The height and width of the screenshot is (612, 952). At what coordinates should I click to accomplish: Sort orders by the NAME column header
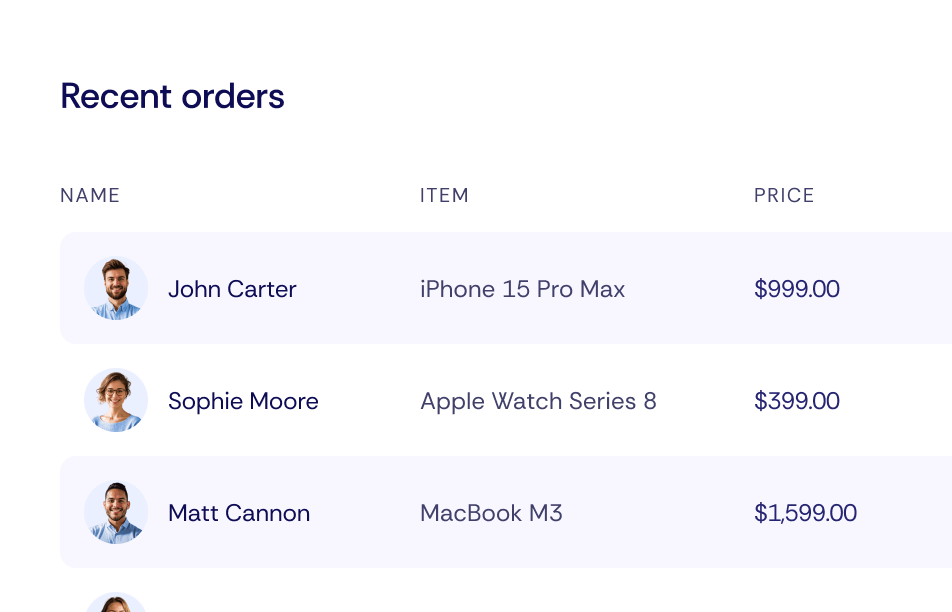90,195
